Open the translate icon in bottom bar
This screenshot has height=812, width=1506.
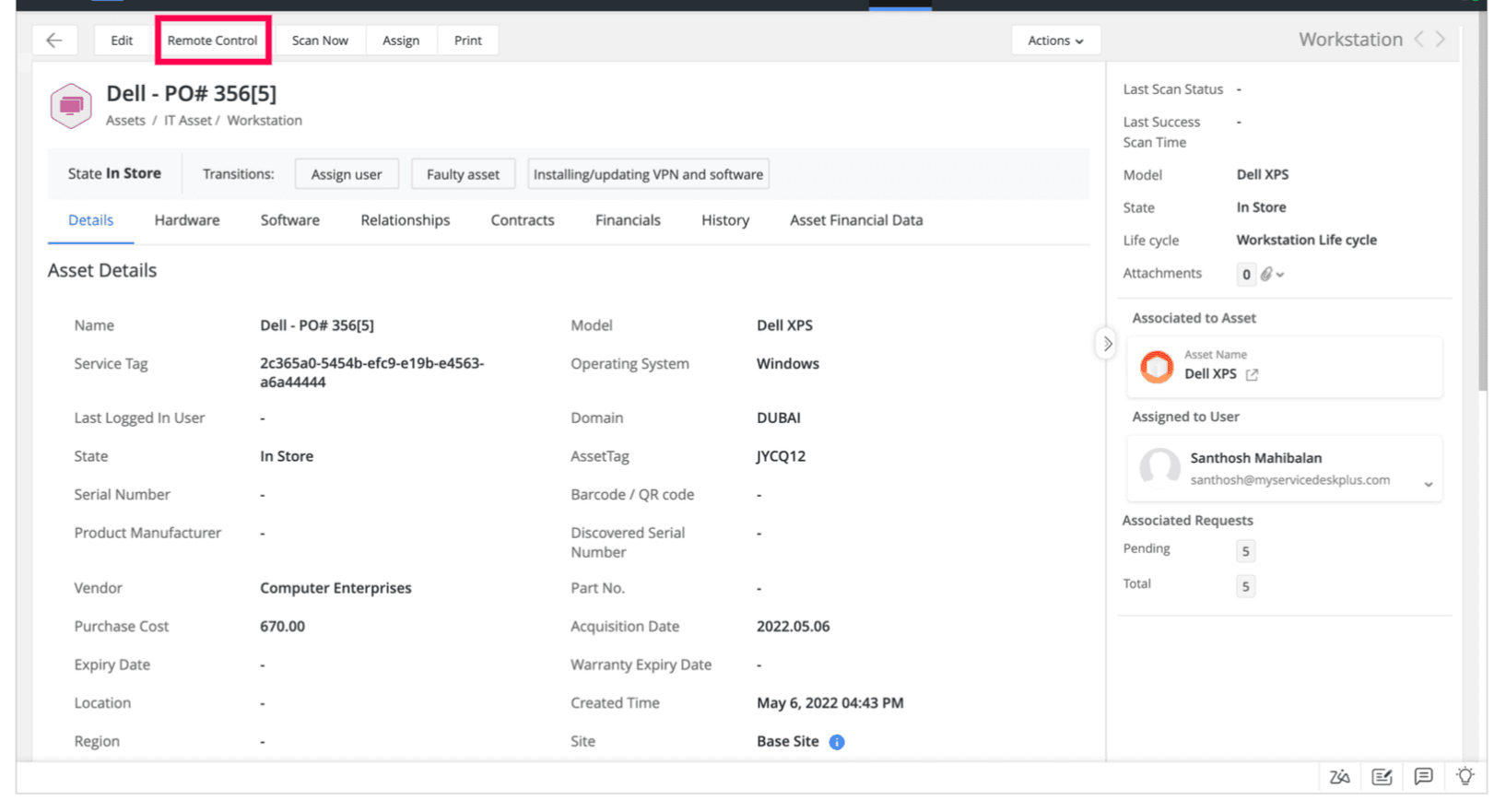[1339, 777]
